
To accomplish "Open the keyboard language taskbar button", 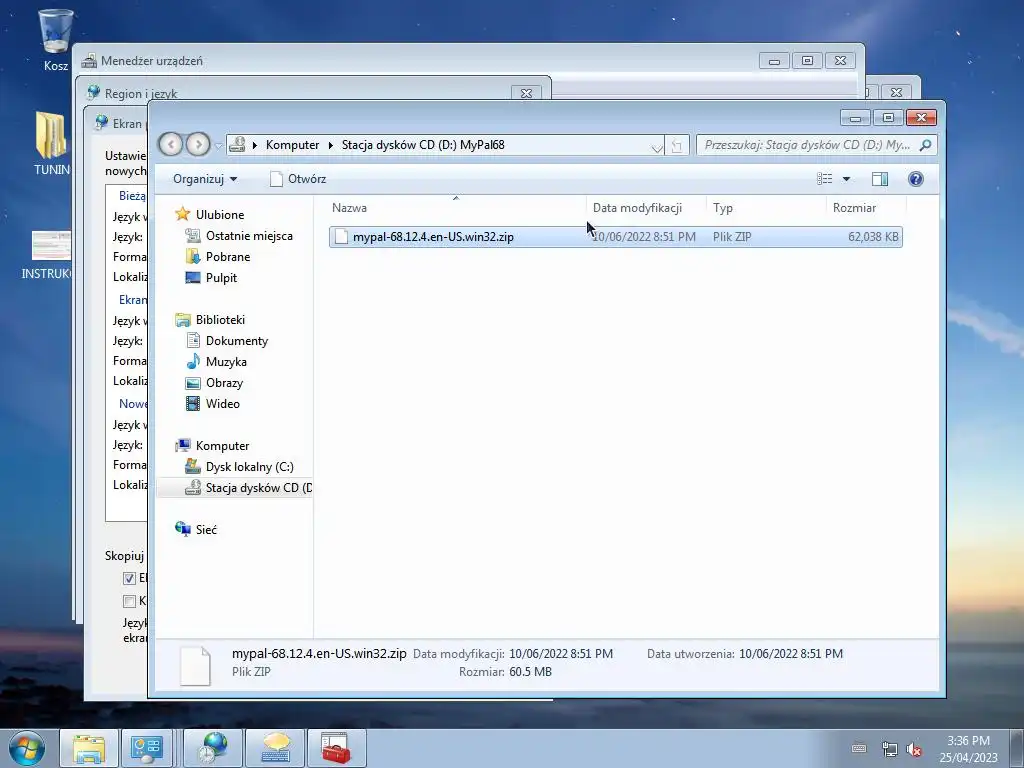I will (x=276, y=748).
